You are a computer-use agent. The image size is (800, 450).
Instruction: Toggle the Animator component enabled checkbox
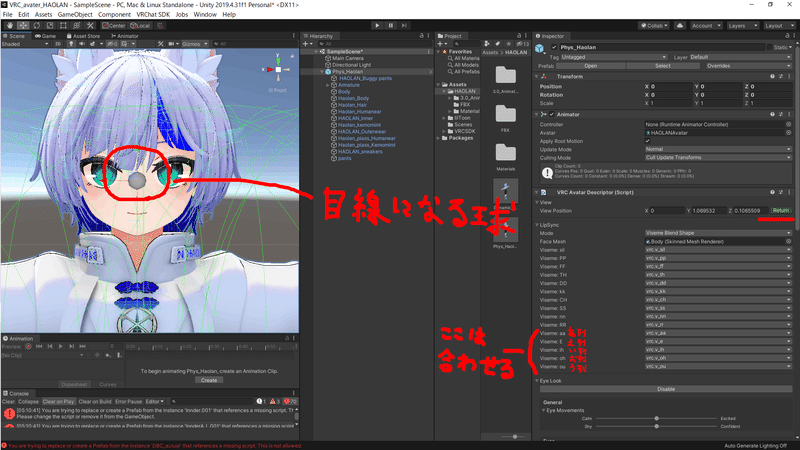[x=552, y=115]
